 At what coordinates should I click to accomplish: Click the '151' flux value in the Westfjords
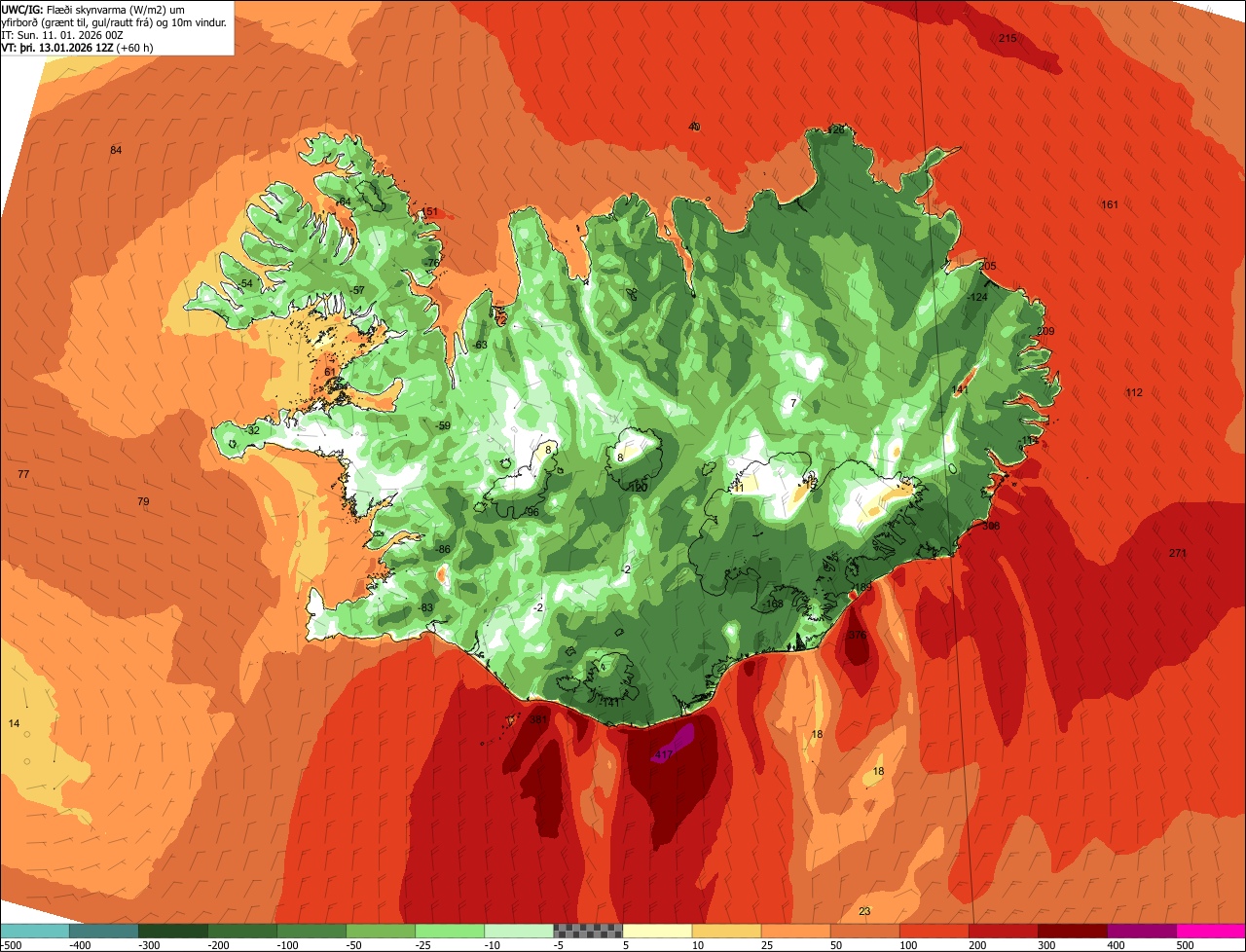[x=430, y=212]
